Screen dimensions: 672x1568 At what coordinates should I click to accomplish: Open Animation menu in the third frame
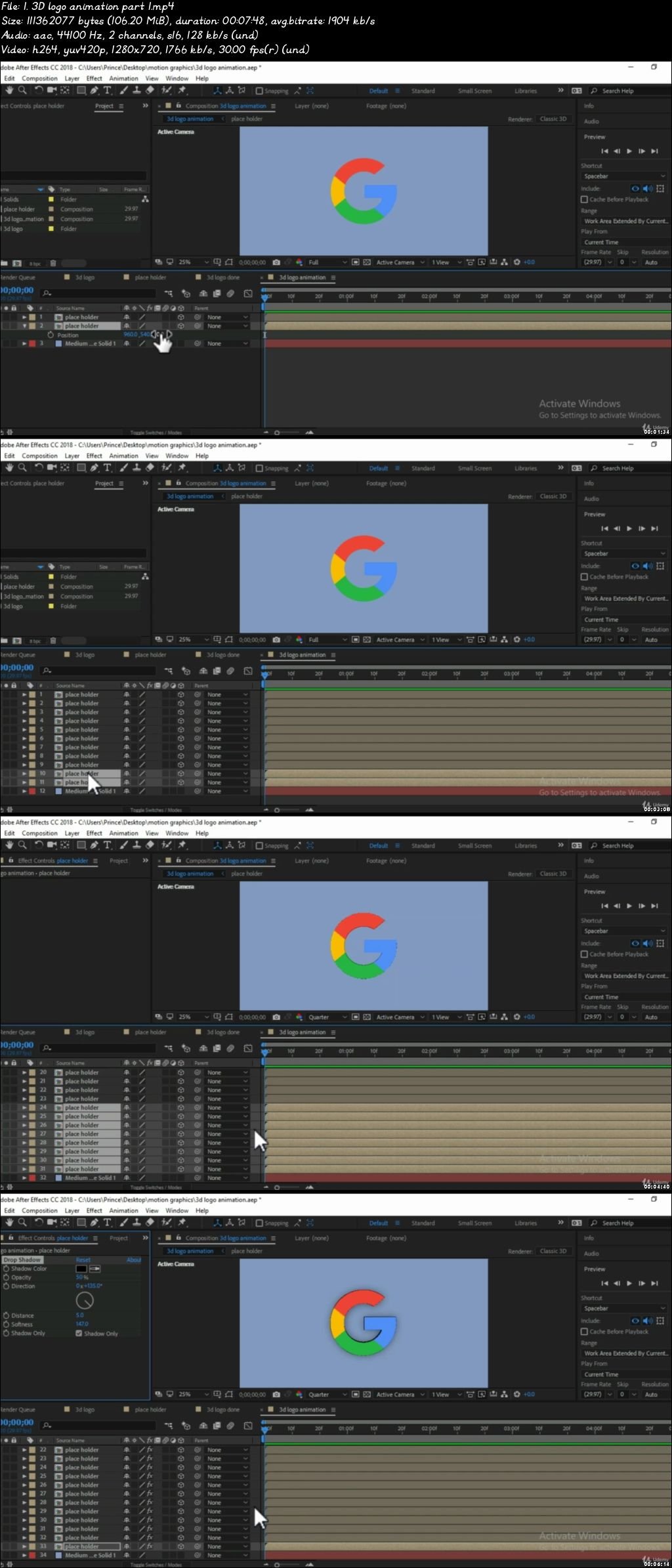[x=123, y=833]
